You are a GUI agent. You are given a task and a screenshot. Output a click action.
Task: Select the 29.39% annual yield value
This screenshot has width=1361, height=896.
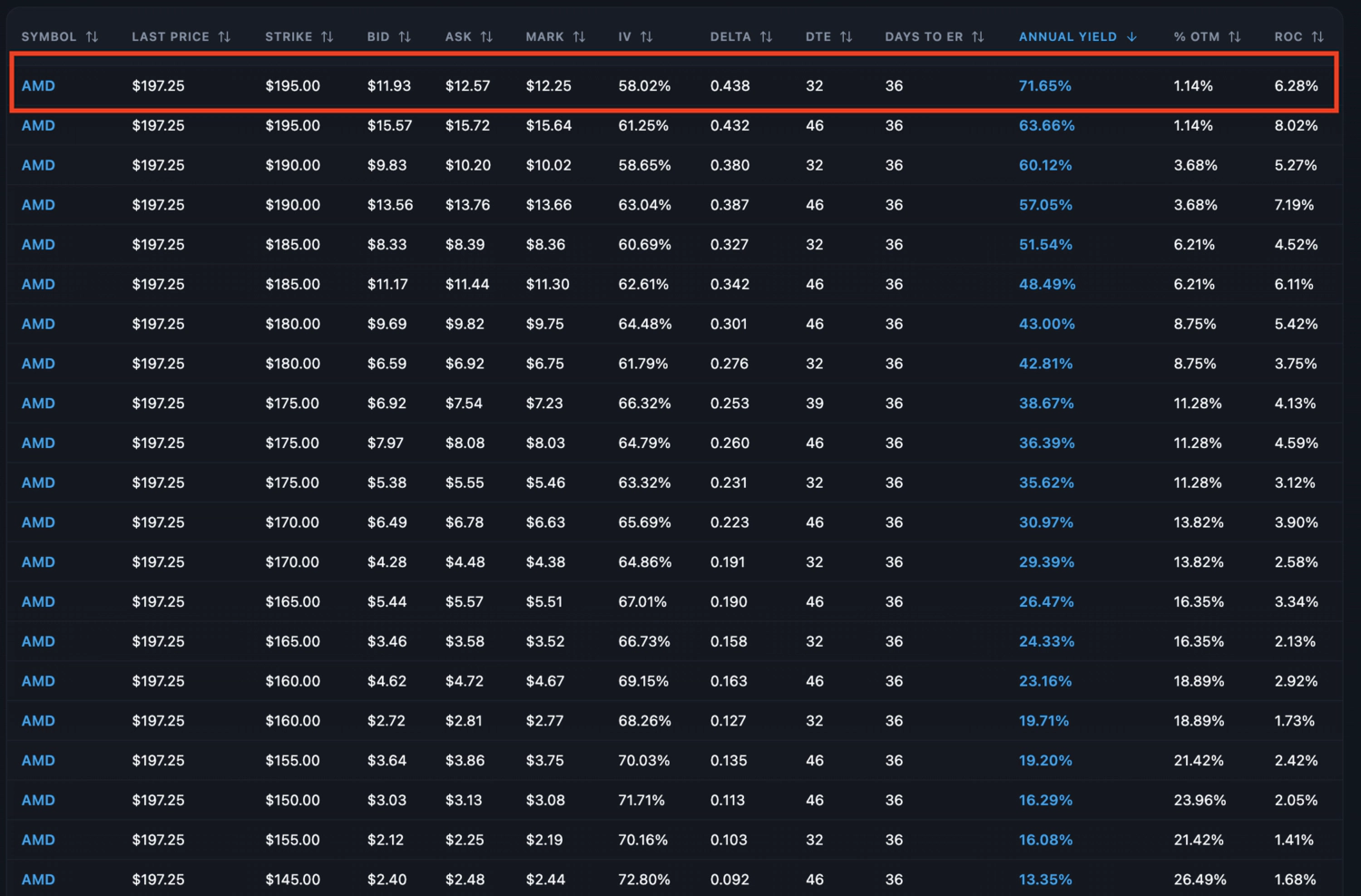tap(1046, 562)
